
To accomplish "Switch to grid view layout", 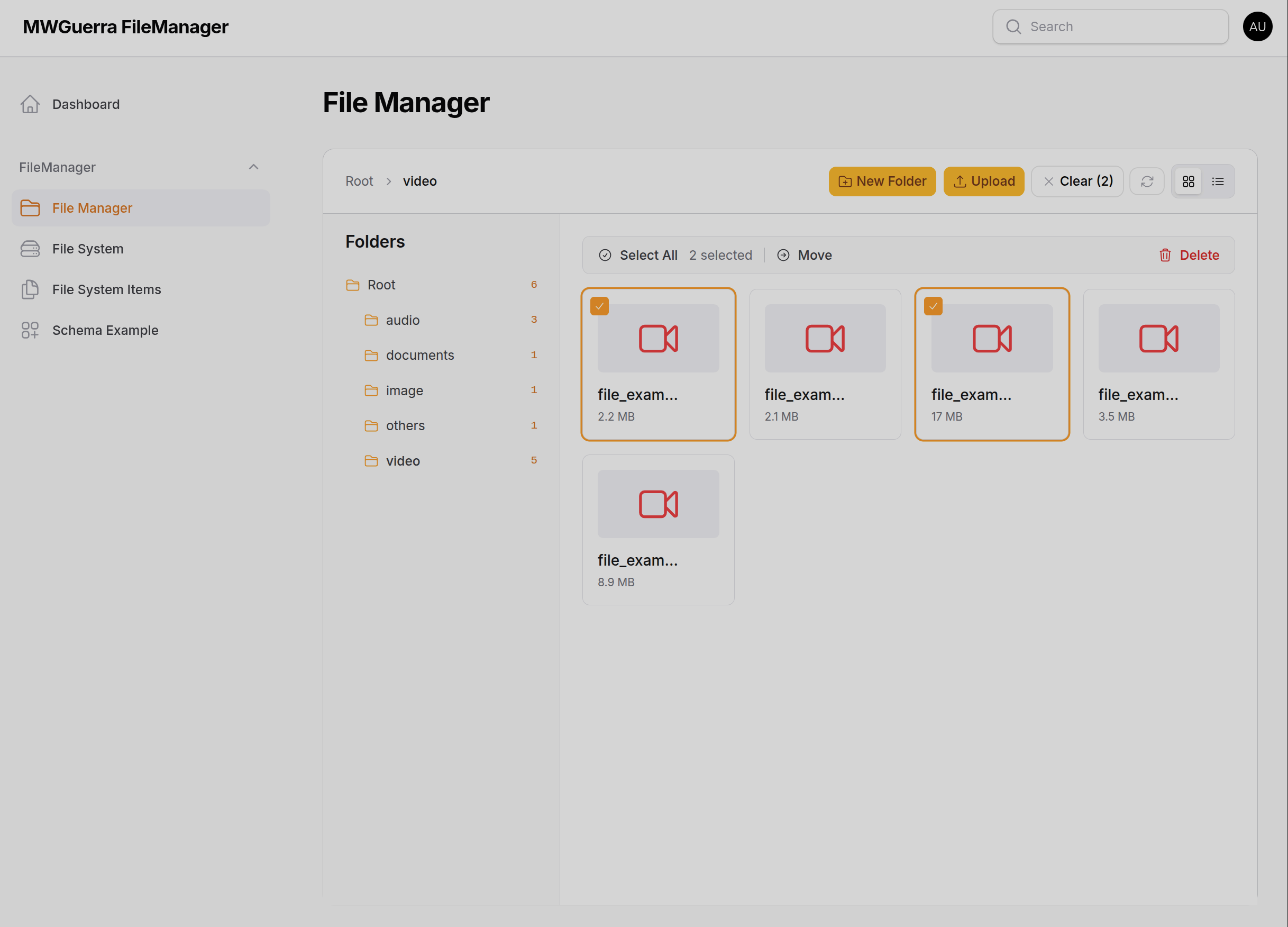I will pyautogui.click(x=1188, y=181).
